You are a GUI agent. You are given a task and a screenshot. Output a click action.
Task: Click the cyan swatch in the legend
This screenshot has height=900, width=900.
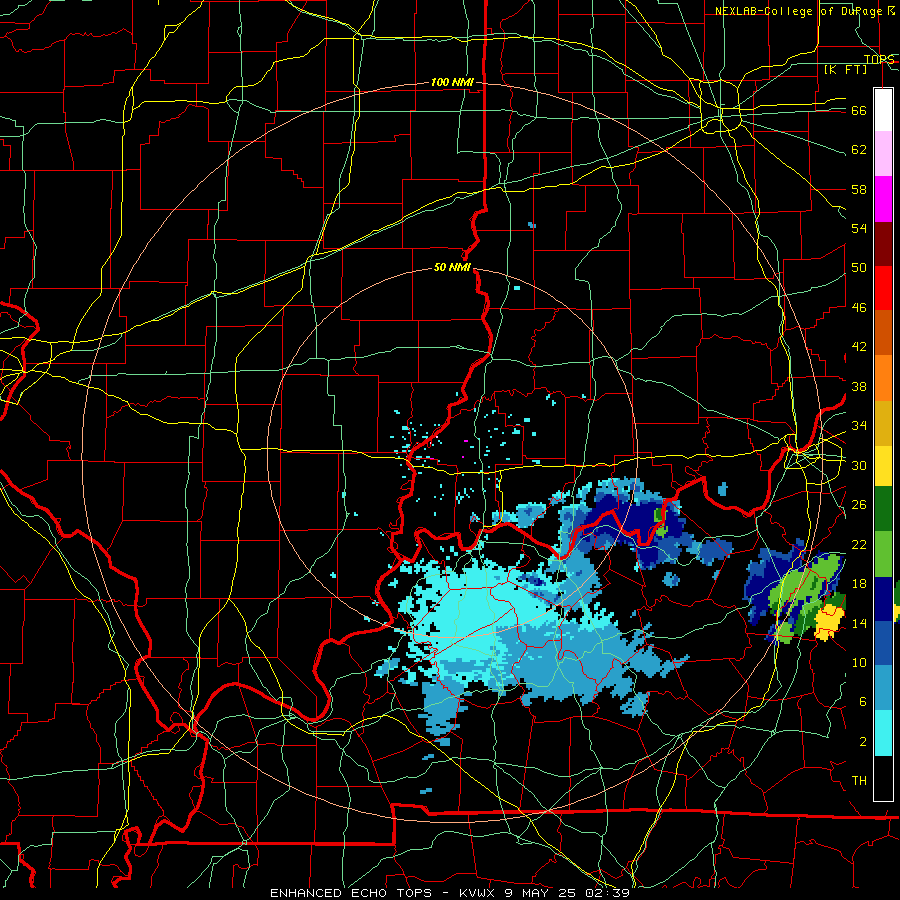[x=883, y=733]
